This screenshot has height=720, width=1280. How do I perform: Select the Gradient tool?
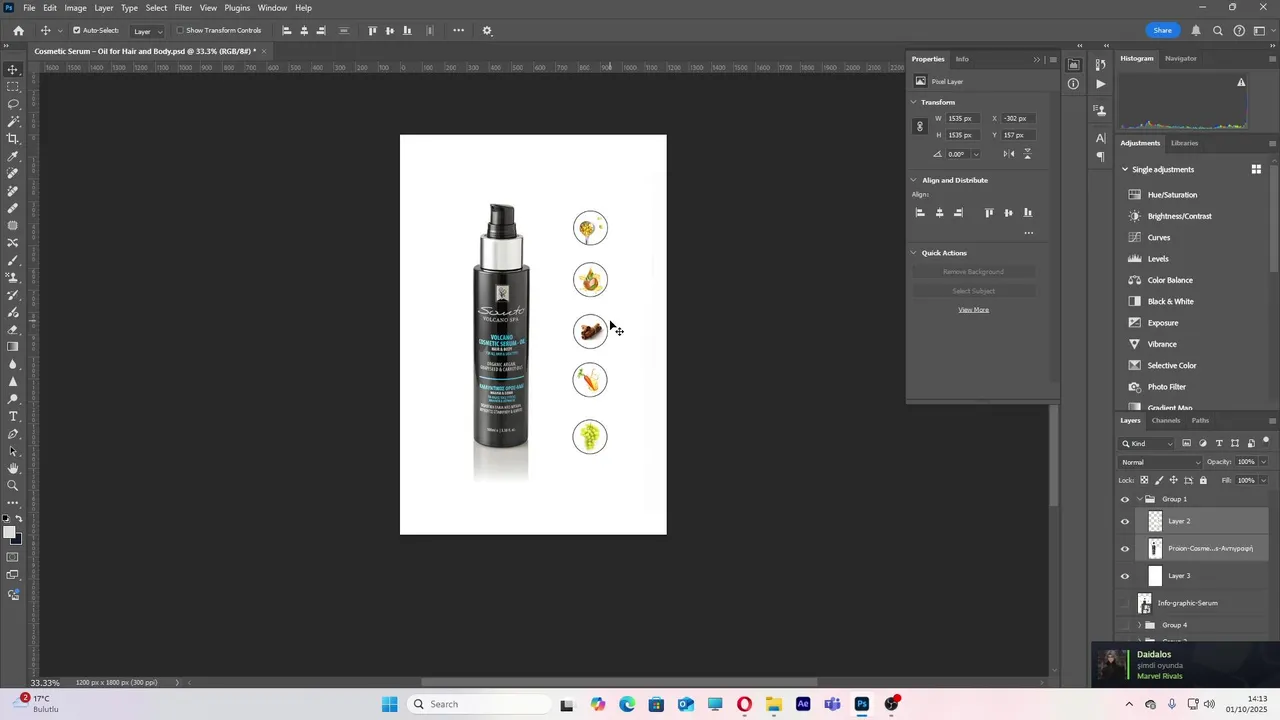click(13, 347)
